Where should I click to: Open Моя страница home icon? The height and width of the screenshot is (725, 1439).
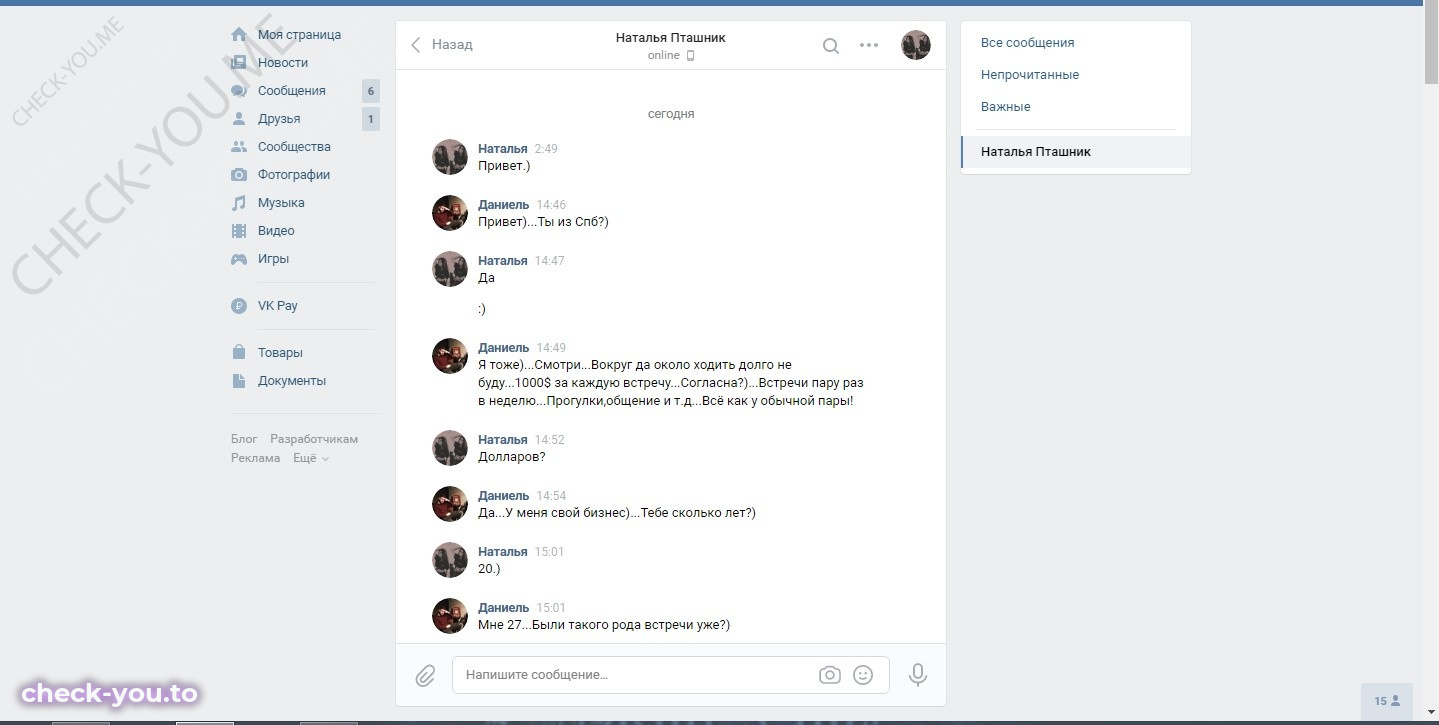pyautogui.click(x=239, y=35)
